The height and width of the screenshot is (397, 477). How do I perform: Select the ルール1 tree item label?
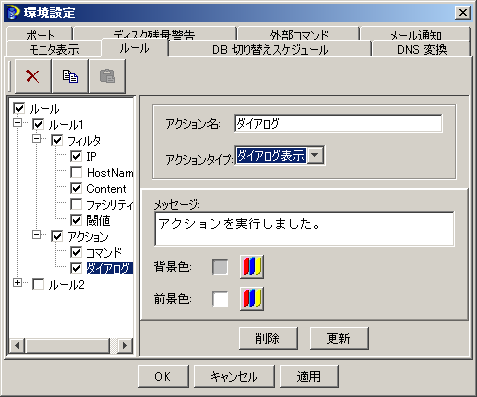[66, 125]
